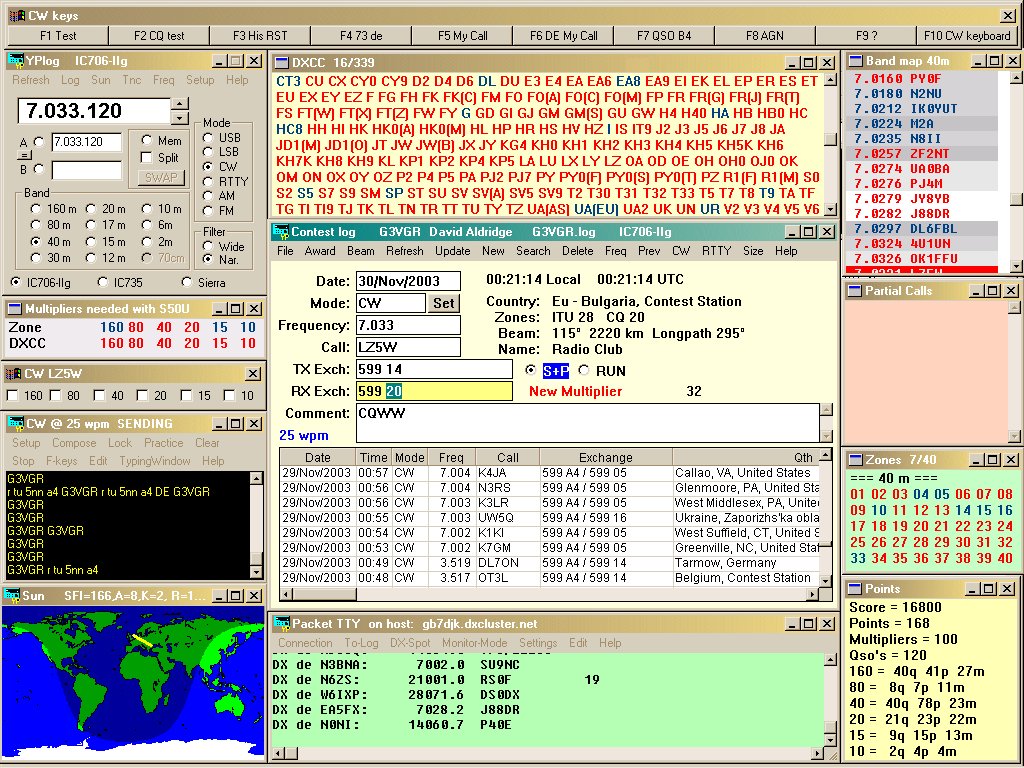
Task: Click the Band map 40m title icon
Action: 855,61
